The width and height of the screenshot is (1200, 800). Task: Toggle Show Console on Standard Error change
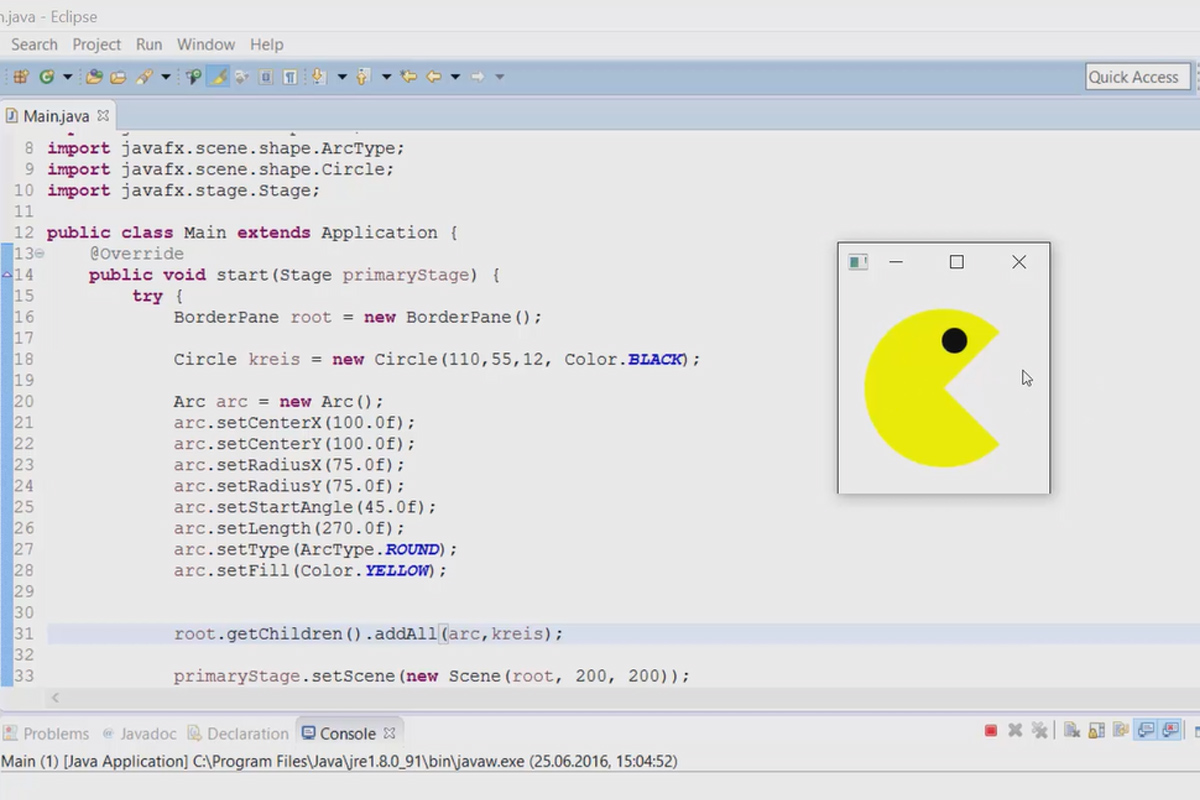click(x=1169, y=730)
